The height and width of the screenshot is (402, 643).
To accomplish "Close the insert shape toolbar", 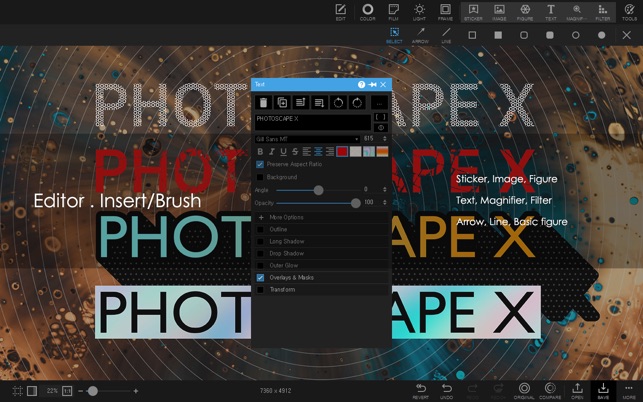I will 627,35.
